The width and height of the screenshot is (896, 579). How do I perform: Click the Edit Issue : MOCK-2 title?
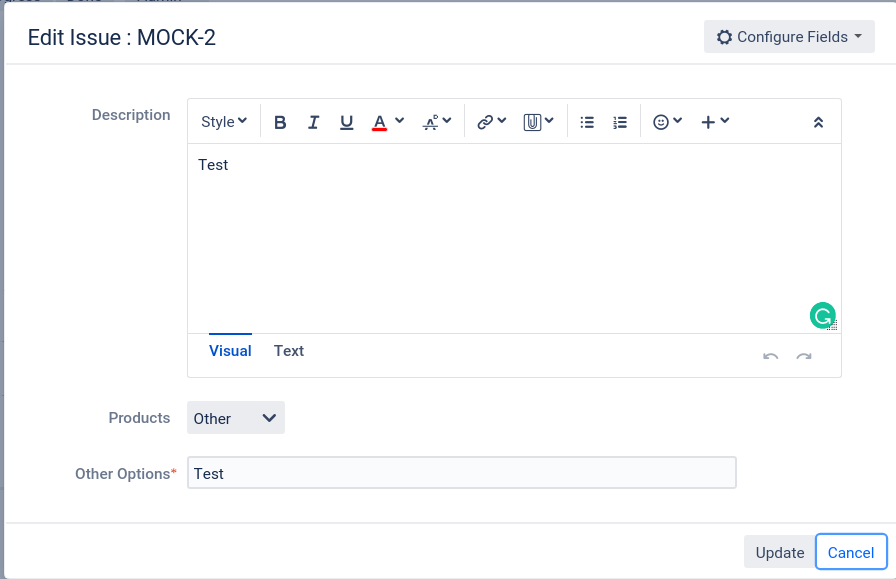pos(122,38)
